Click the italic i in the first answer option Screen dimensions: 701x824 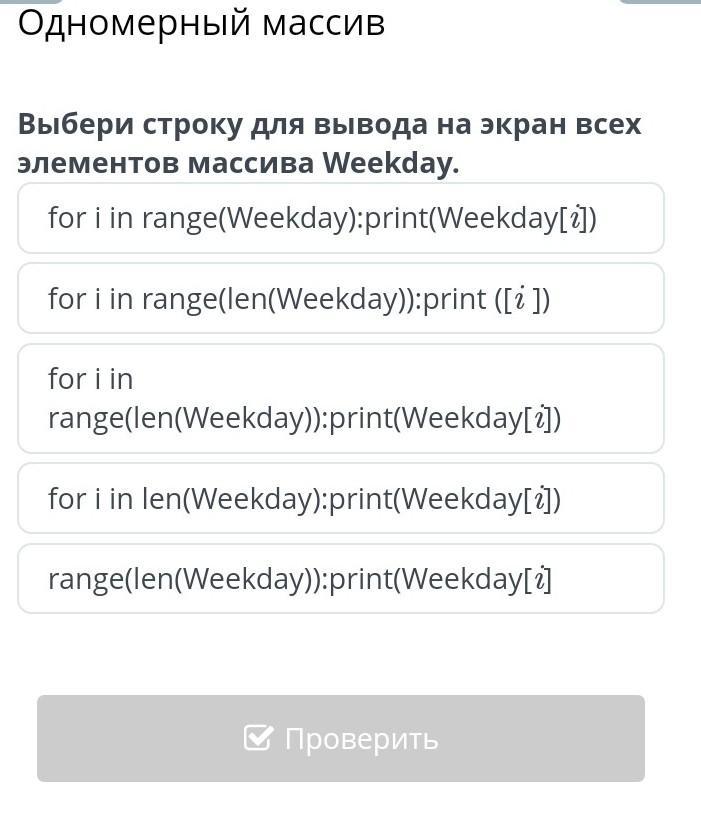pyautogui.click(x=577, y=219)
